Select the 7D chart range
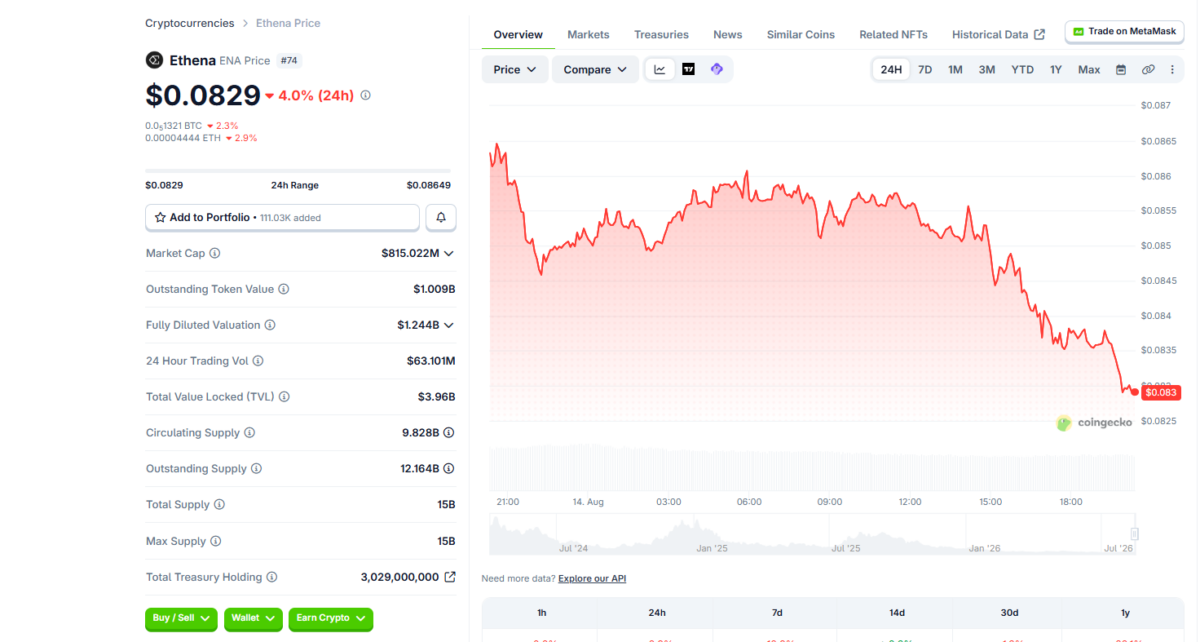Image resolution: width=1200 pixels, height=642 pixels. [925, 69]
